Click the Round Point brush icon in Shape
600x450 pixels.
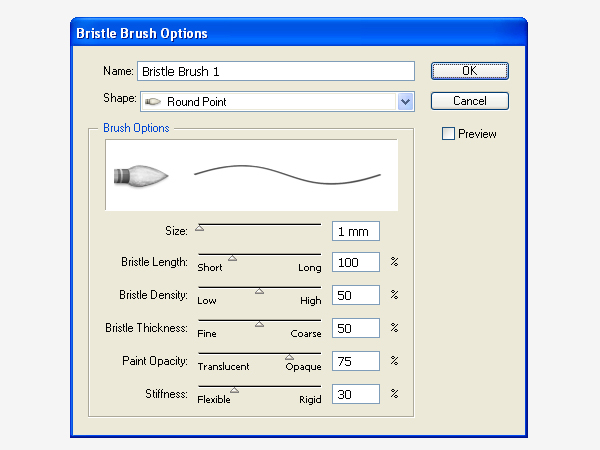(153, 102)
